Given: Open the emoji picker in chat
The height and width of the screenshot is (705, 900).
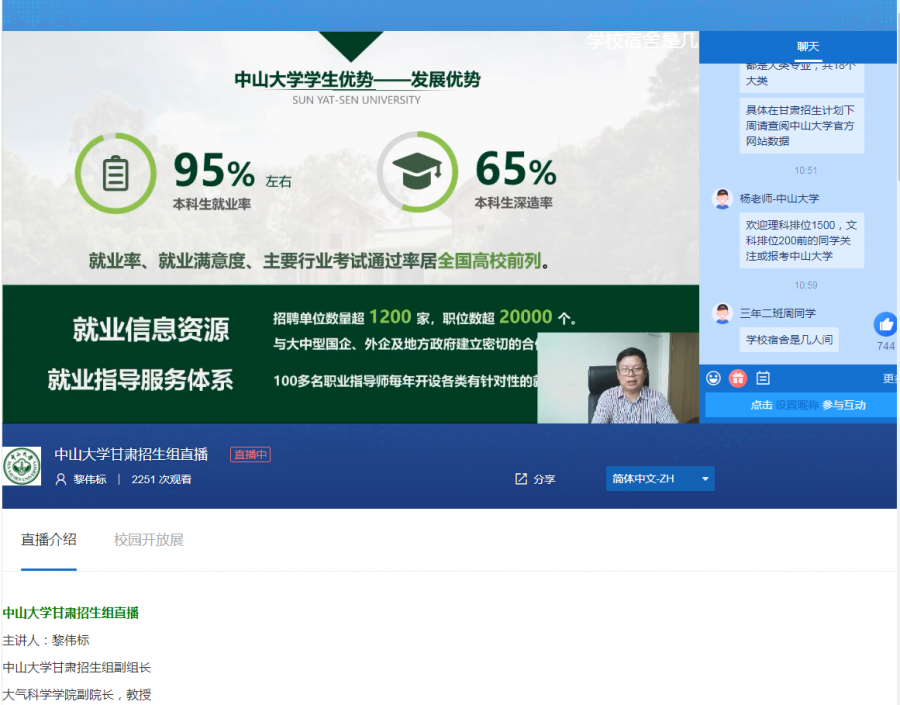Looking at the screenshot, I should coord(713,378).
